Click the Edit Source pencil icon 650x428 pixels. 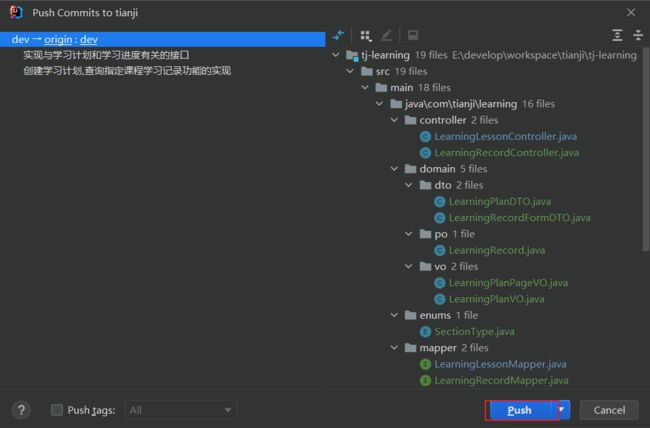(386, 36)
